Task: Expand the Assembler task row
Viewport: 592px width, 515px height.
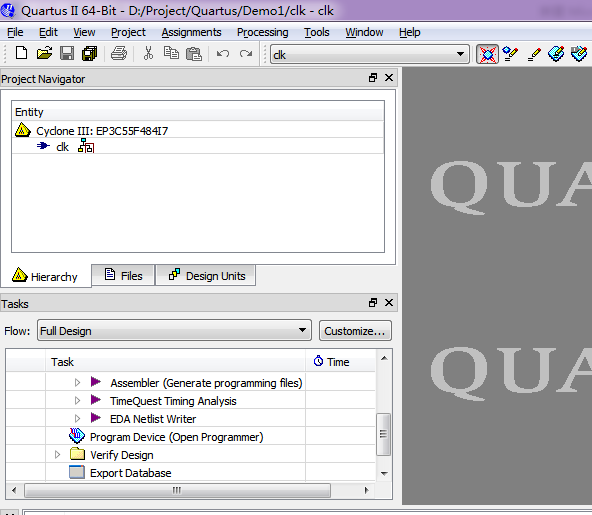Action: [x=77, y=382]
